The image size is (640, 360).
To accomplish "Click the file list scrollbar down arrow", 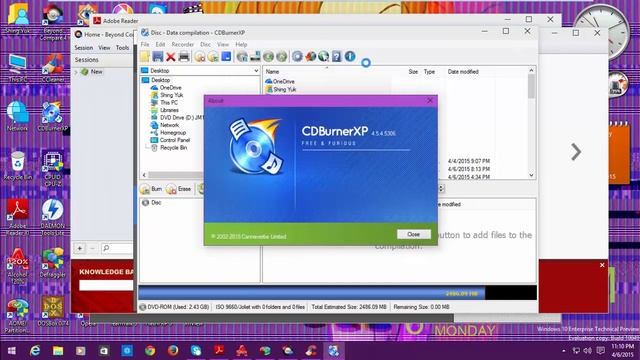I will click(531, 175).
